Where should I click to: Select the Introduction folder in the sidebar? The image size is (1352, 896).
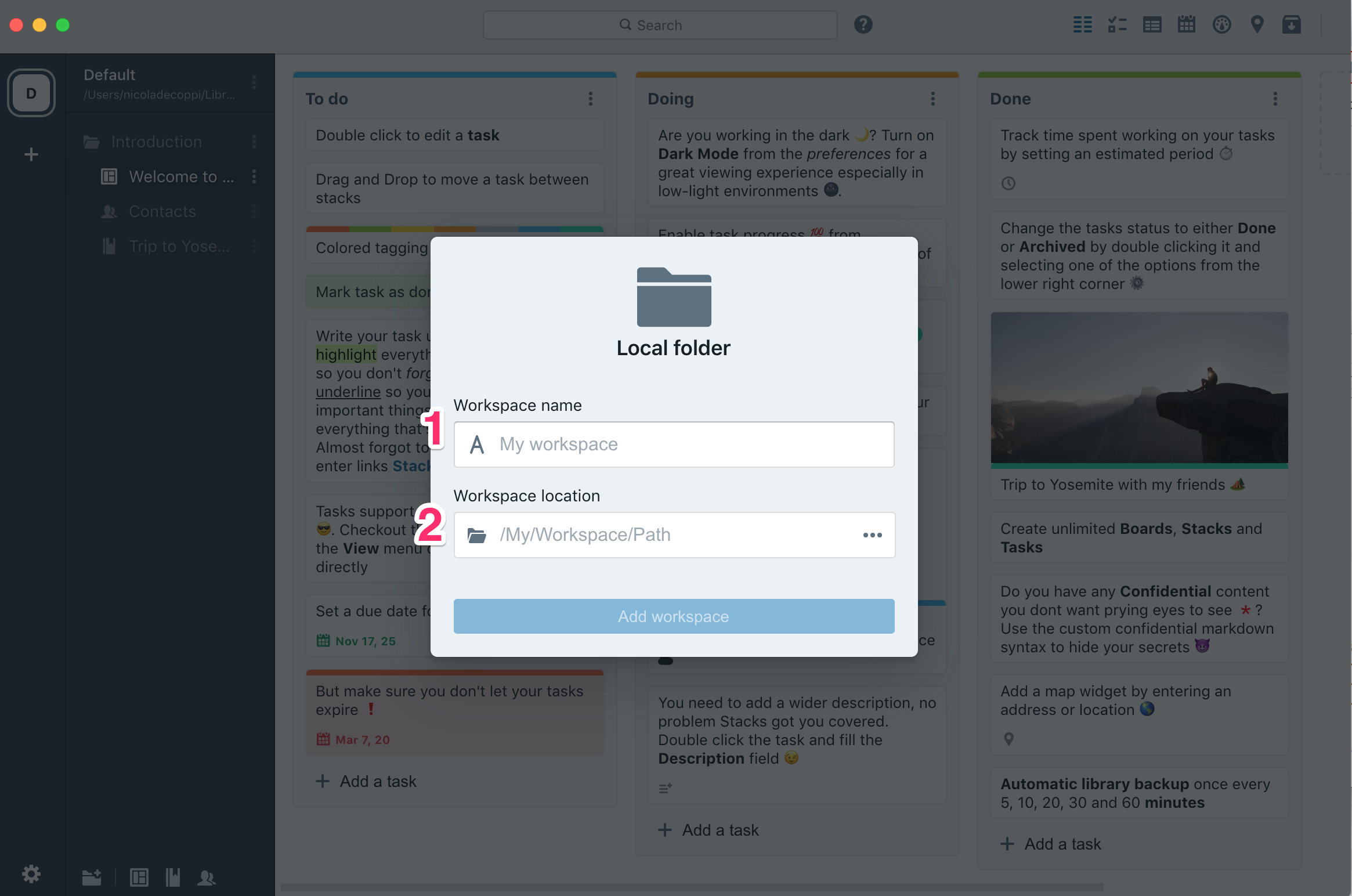tap(156, 142)
